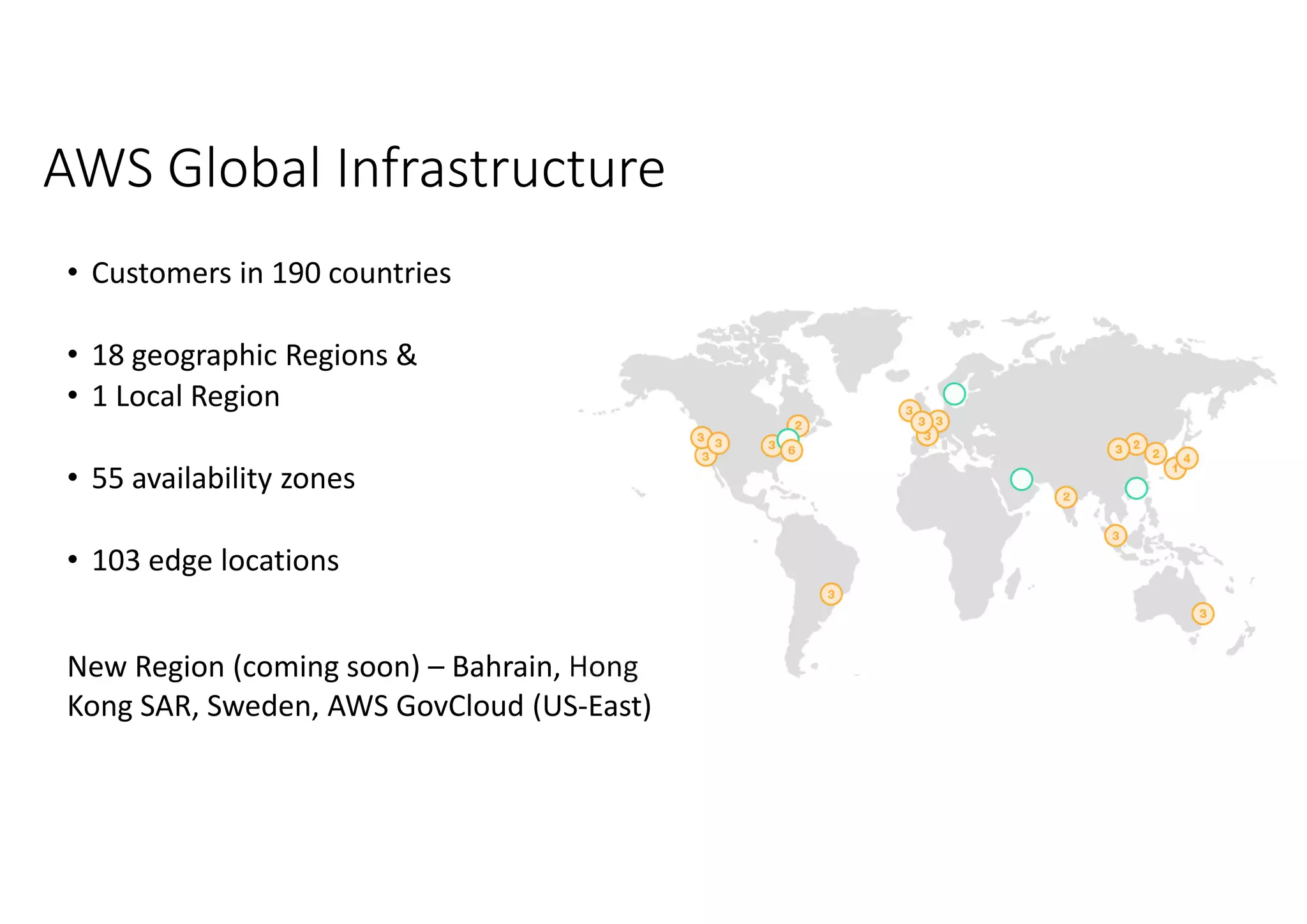
Task: Select the "Customers in 190 countries" bullet
Action: pyautogui.click(x=271, y=273)
